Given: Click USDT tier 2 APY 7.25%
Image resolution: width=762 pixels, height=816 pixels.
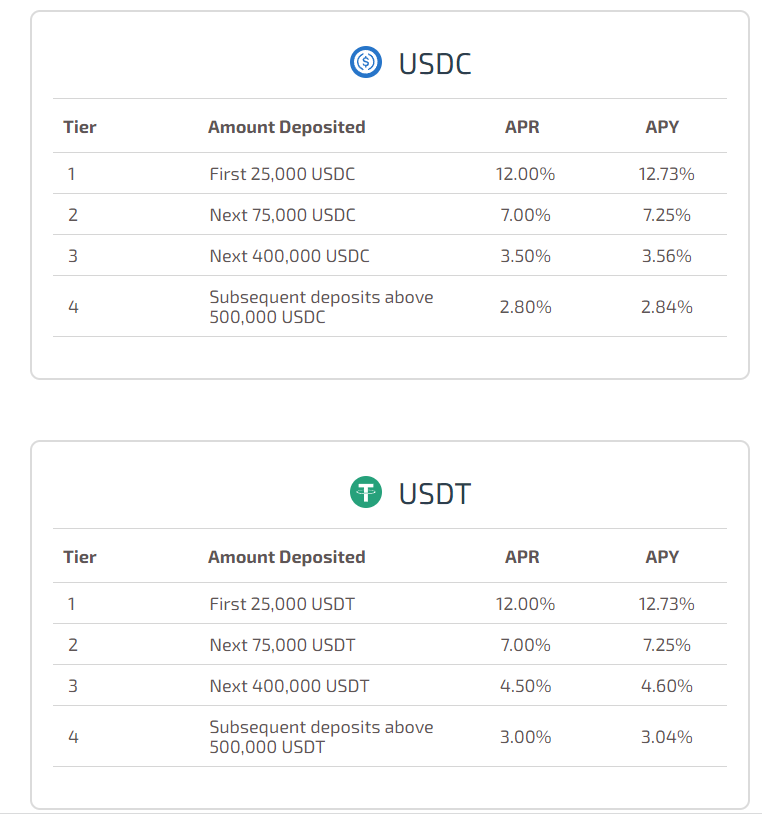Looking at the screenshot, I should pos(666,645).
